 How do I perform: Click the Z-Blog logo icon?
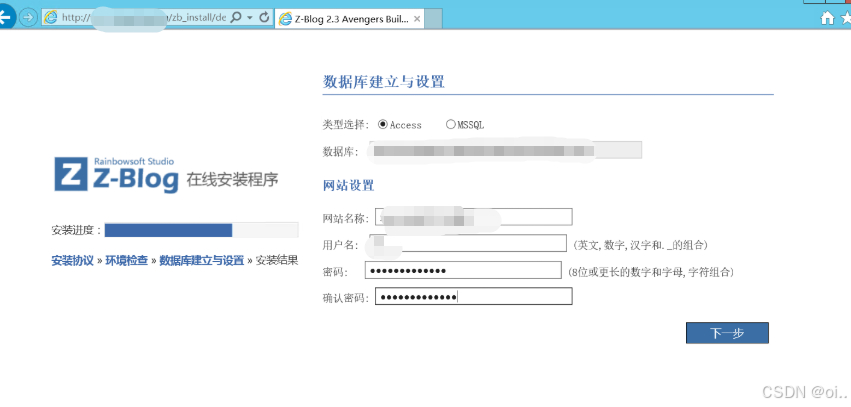point(71,174)
